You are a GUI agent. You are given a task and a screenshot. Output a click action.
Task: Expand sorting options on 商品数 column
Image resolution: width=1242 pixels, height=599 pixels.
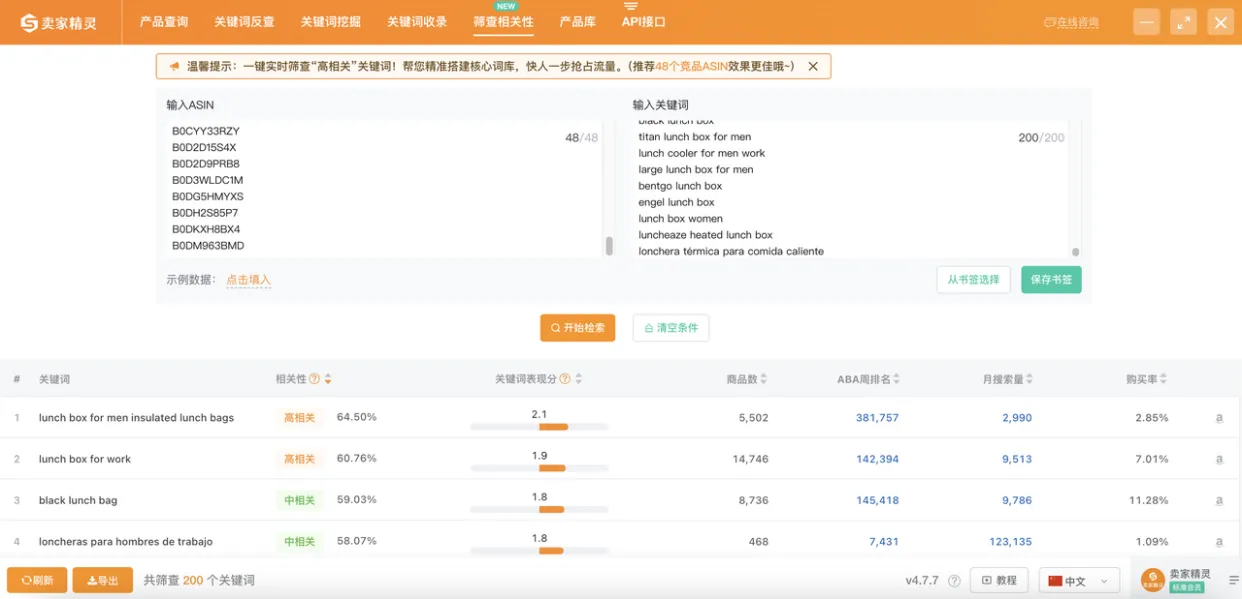click(763, 379)
